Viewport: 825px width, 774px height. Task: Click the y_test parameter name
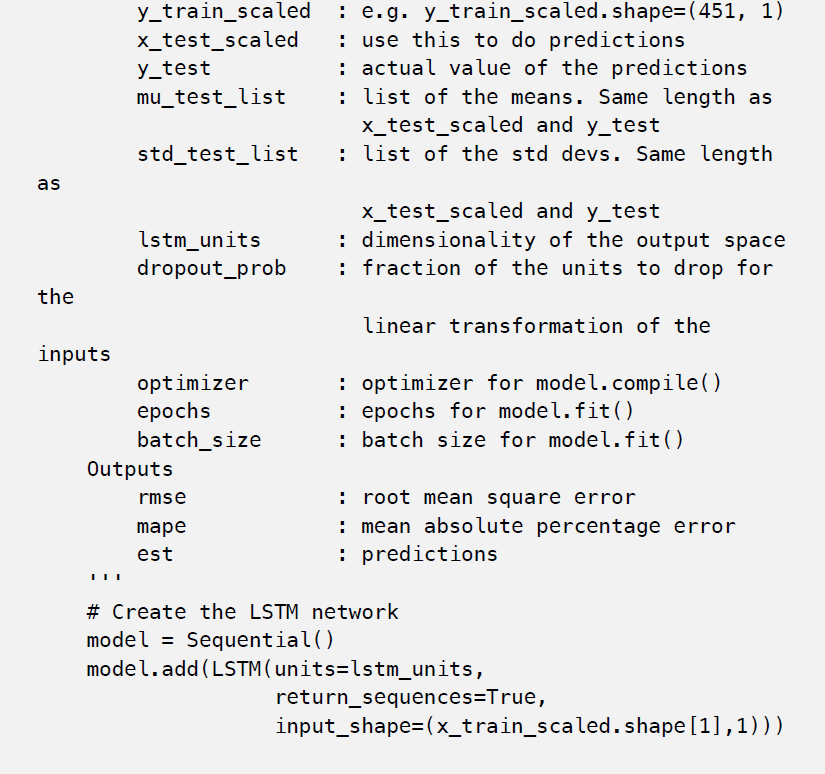(x=174, y=69)
